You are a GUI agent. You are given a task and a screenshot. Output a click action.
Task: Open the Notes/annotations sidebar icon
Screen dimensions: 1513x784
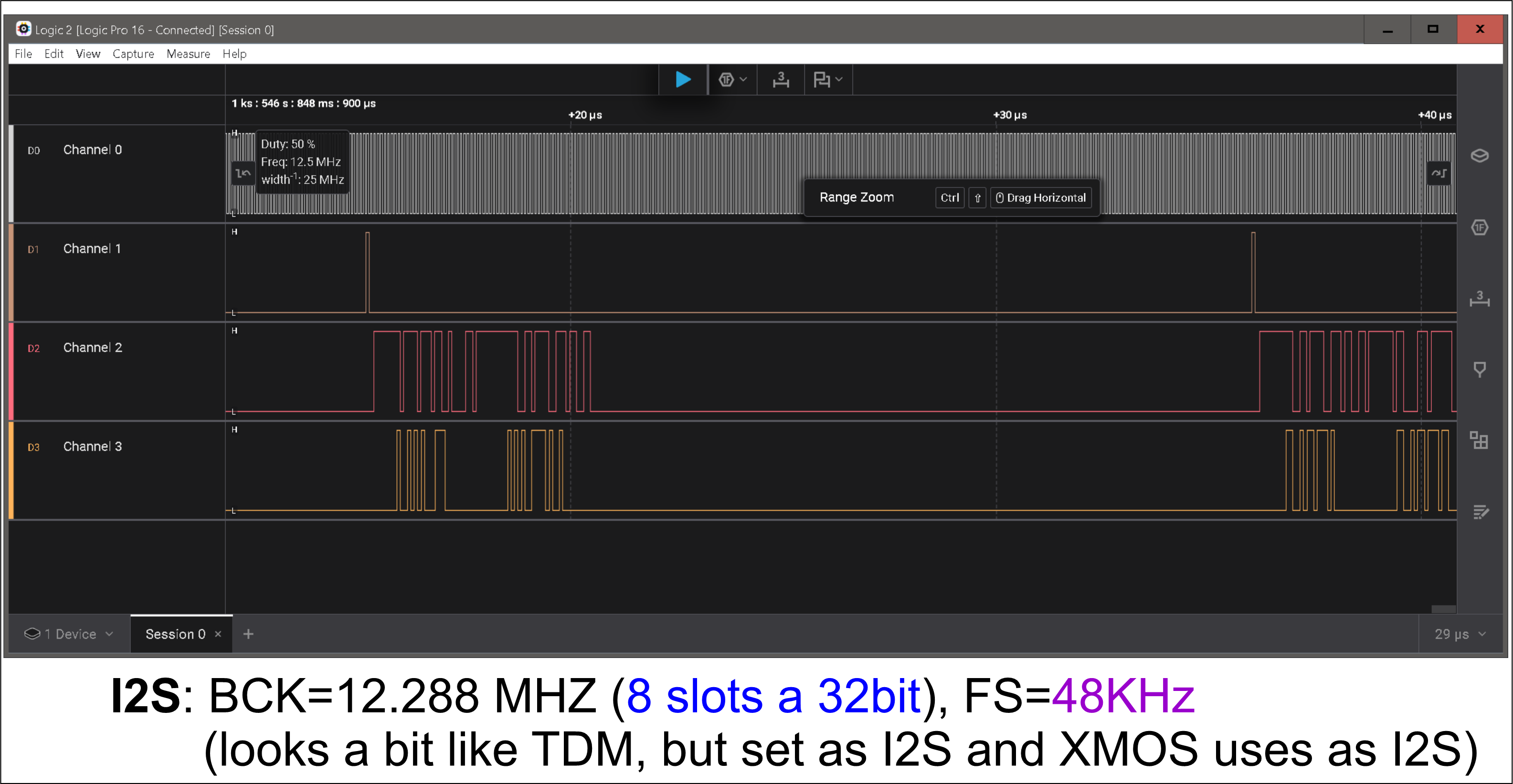[1479, 512]
